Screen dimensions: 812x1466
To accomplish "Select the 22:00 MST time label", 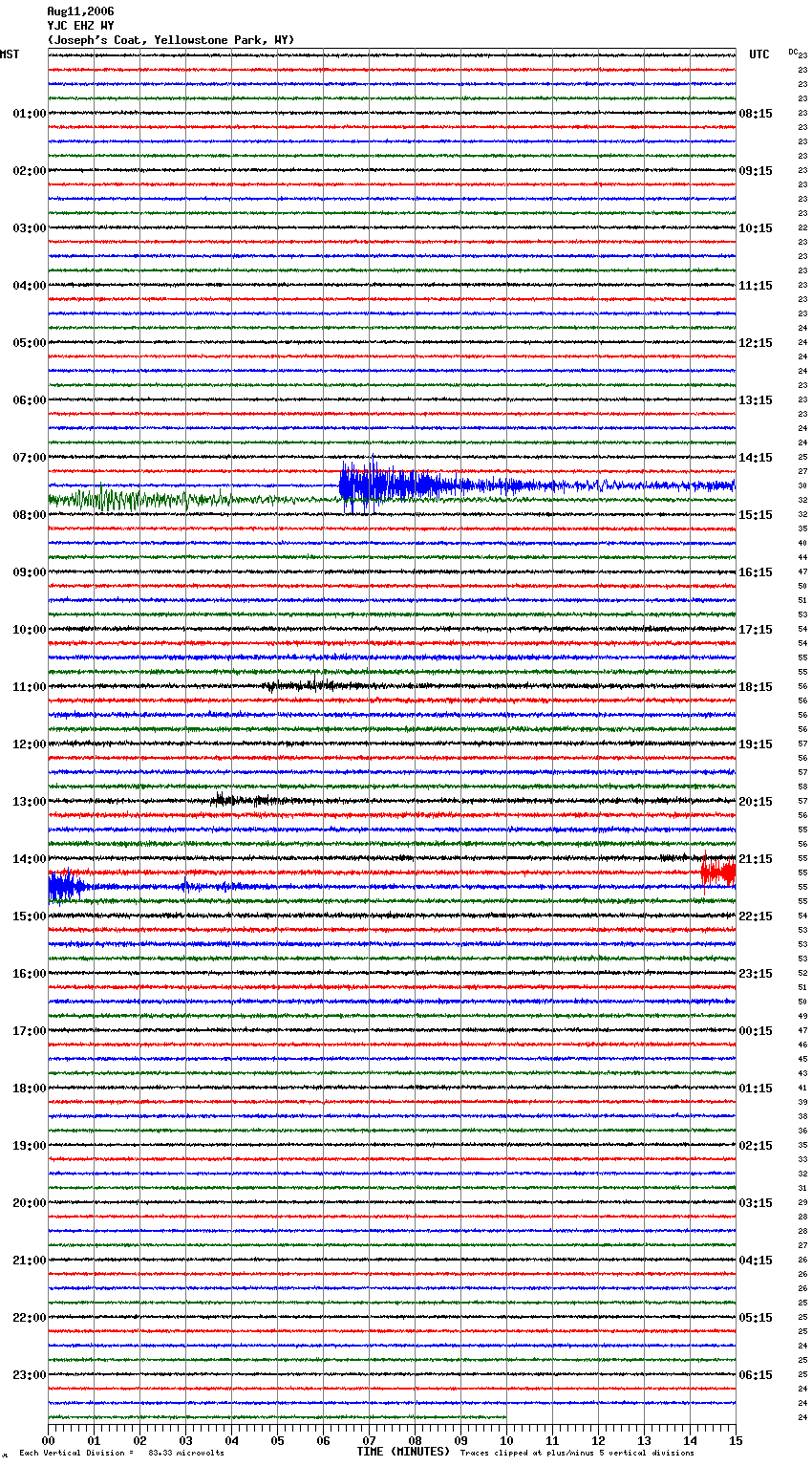I will tap(29, 1318).
